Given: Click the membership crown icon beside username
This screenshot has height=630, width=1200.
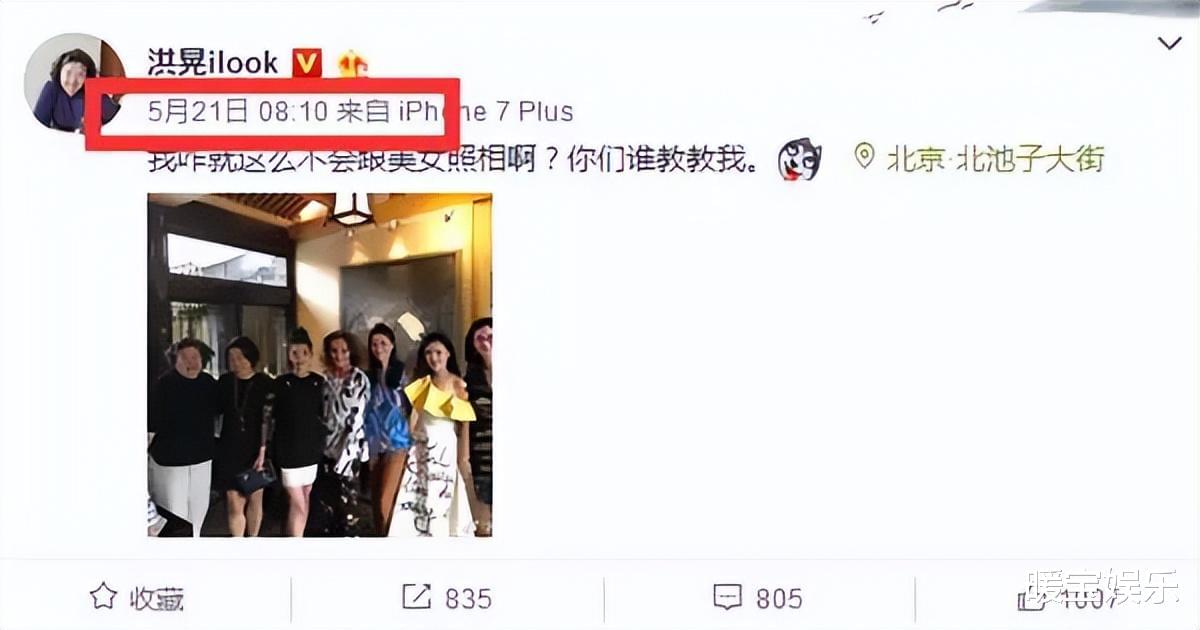Looking at the screenshot, I should click(x=352, y=63).
